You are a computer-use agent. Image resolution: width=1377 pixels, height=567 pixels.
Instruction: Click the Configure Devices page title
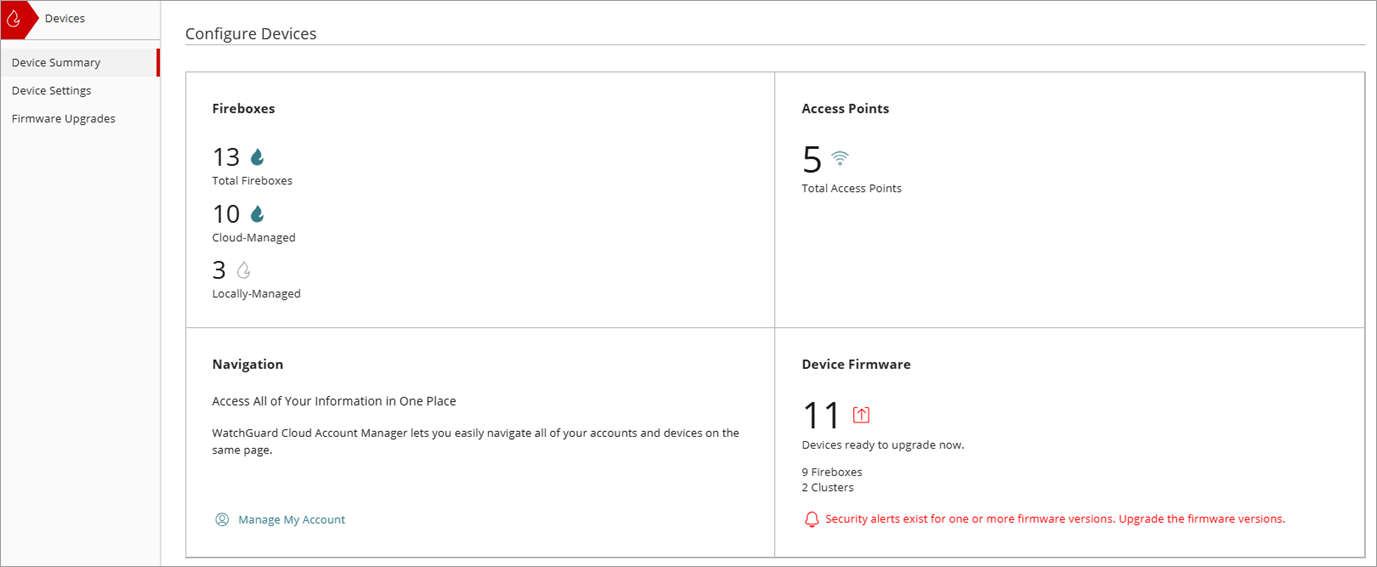tap(251, 34)
